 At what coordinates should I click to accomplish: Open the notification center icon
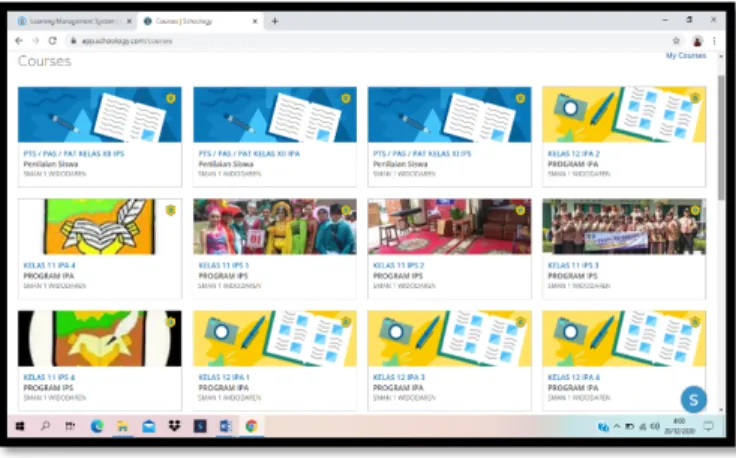point(708,426)
